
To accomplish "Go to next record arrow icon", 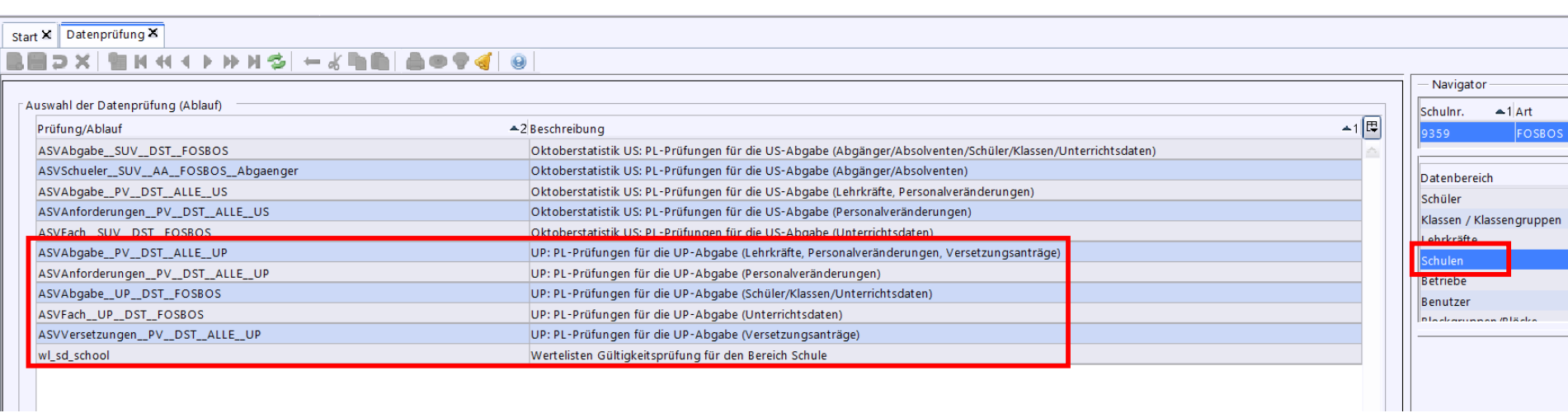I will coord(208,62).
